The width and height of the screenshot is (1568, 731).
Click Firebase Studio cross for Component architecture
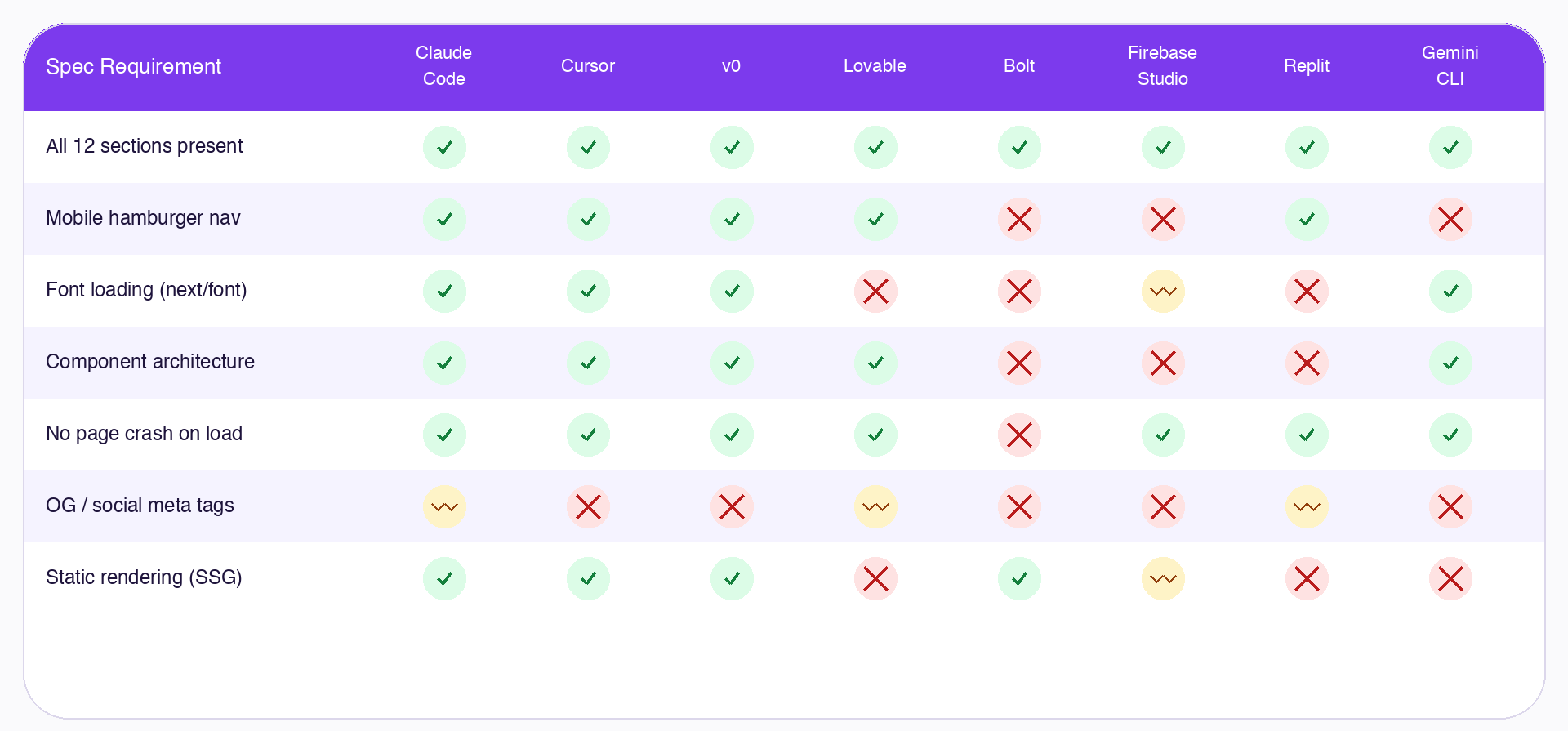click(1163, 363)
